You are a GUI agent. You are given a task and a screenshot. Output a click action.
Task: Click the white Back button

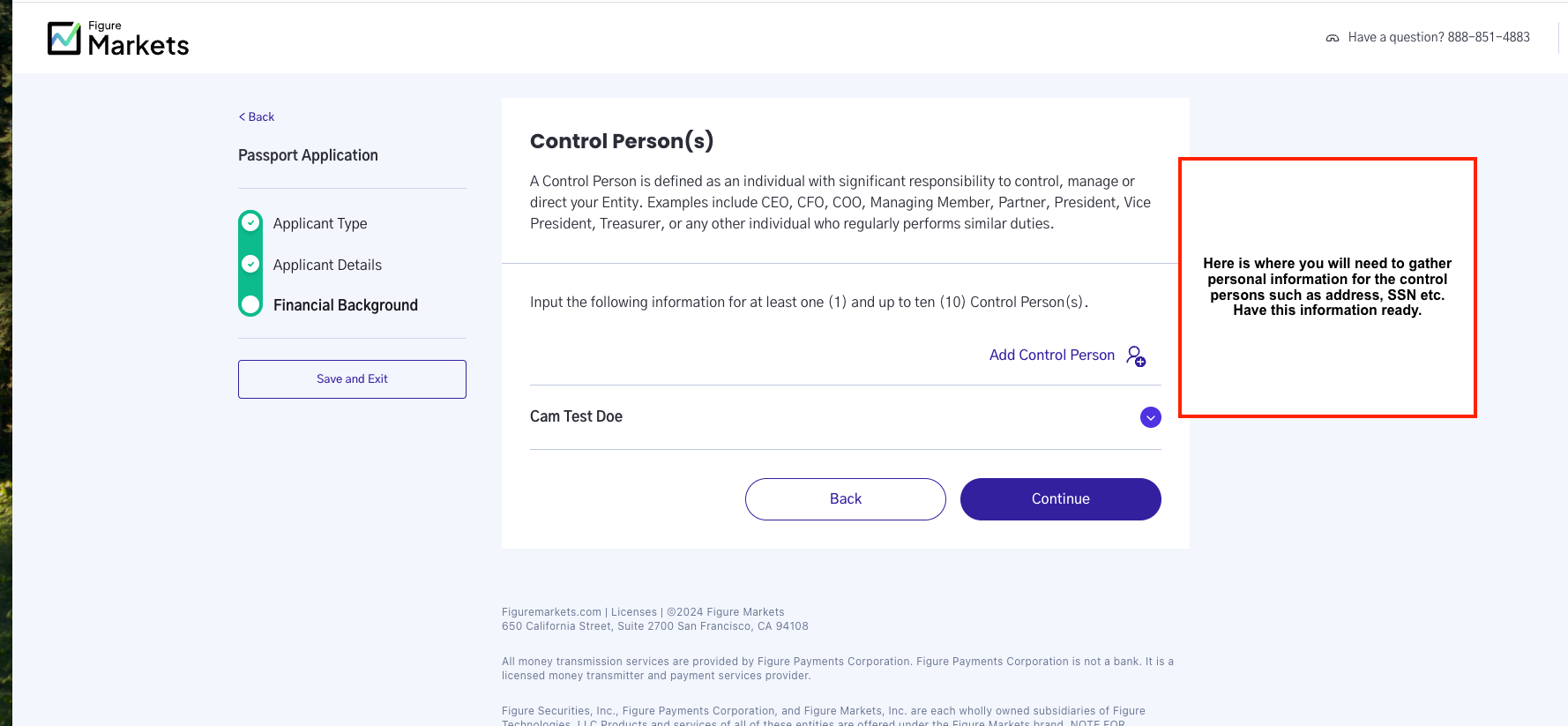[x=845, y=499]
